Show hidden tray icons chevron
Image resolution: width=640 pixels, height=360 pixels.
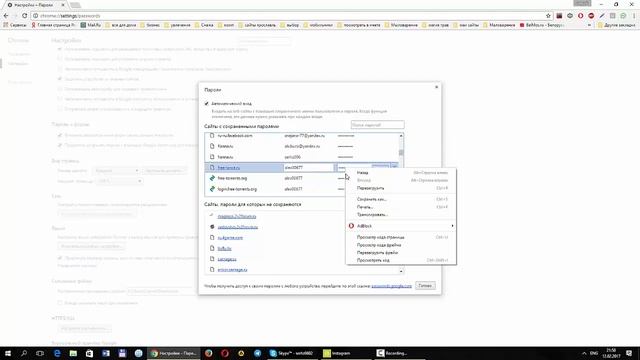pyautogui.click(x=584, y=353)
